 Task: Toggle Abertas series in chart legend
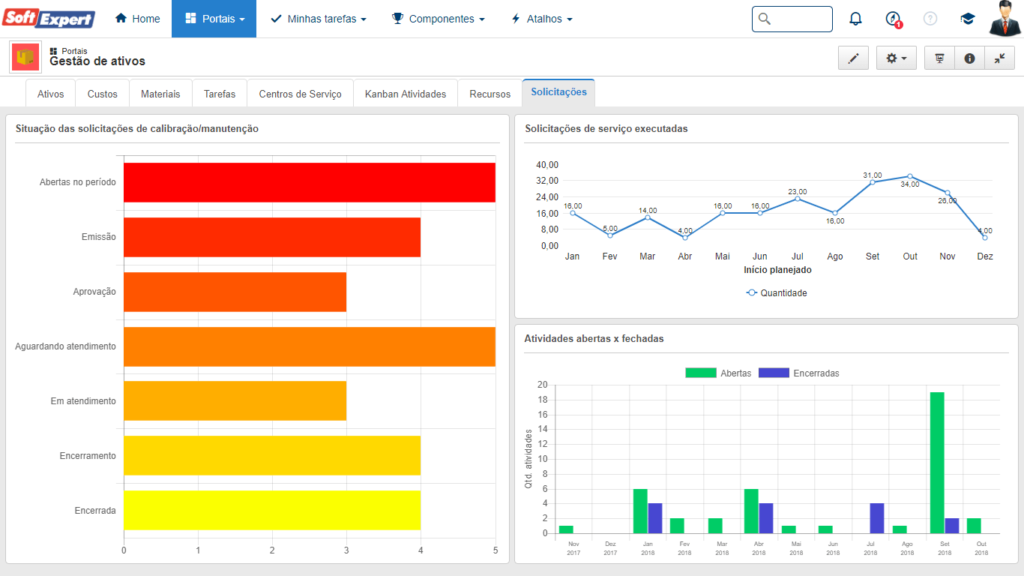pyautogui.click(x=718, y=373)
